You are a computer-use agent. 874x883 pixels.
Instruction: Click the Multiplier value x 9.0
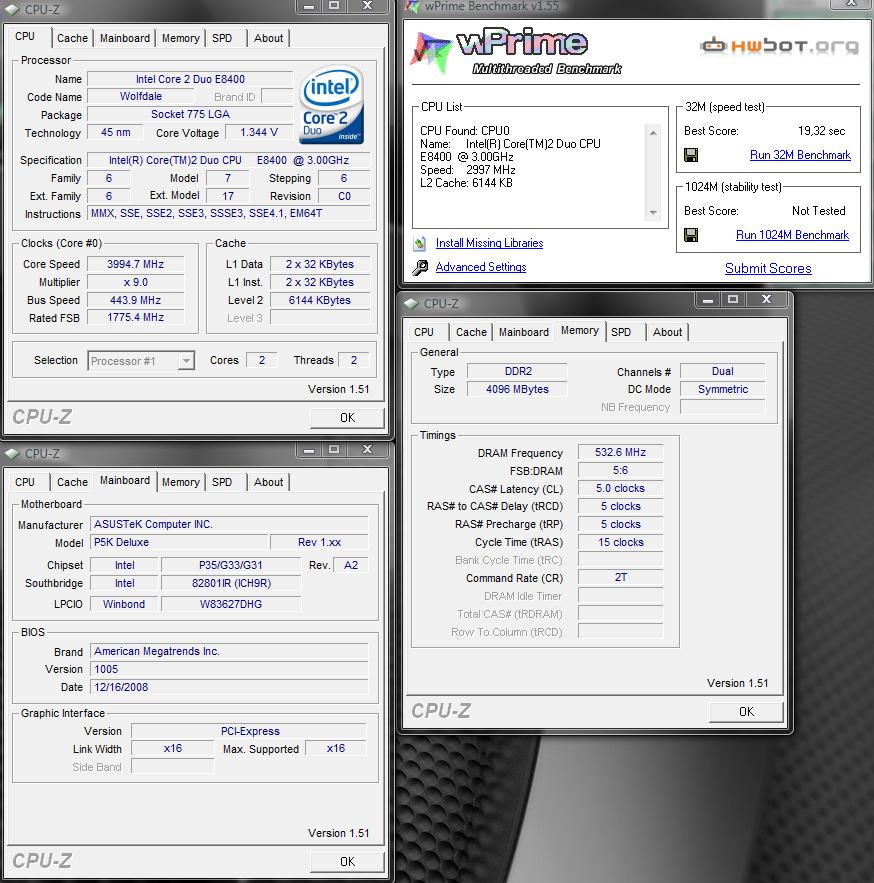[x=136, y=282]
